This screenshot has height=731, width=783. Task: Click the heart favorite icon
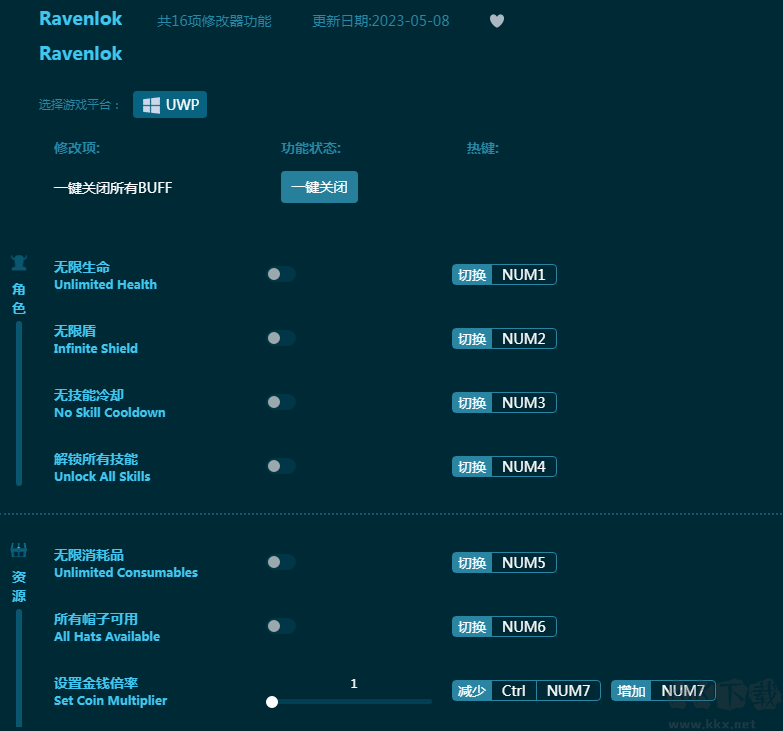pos(497,21)
